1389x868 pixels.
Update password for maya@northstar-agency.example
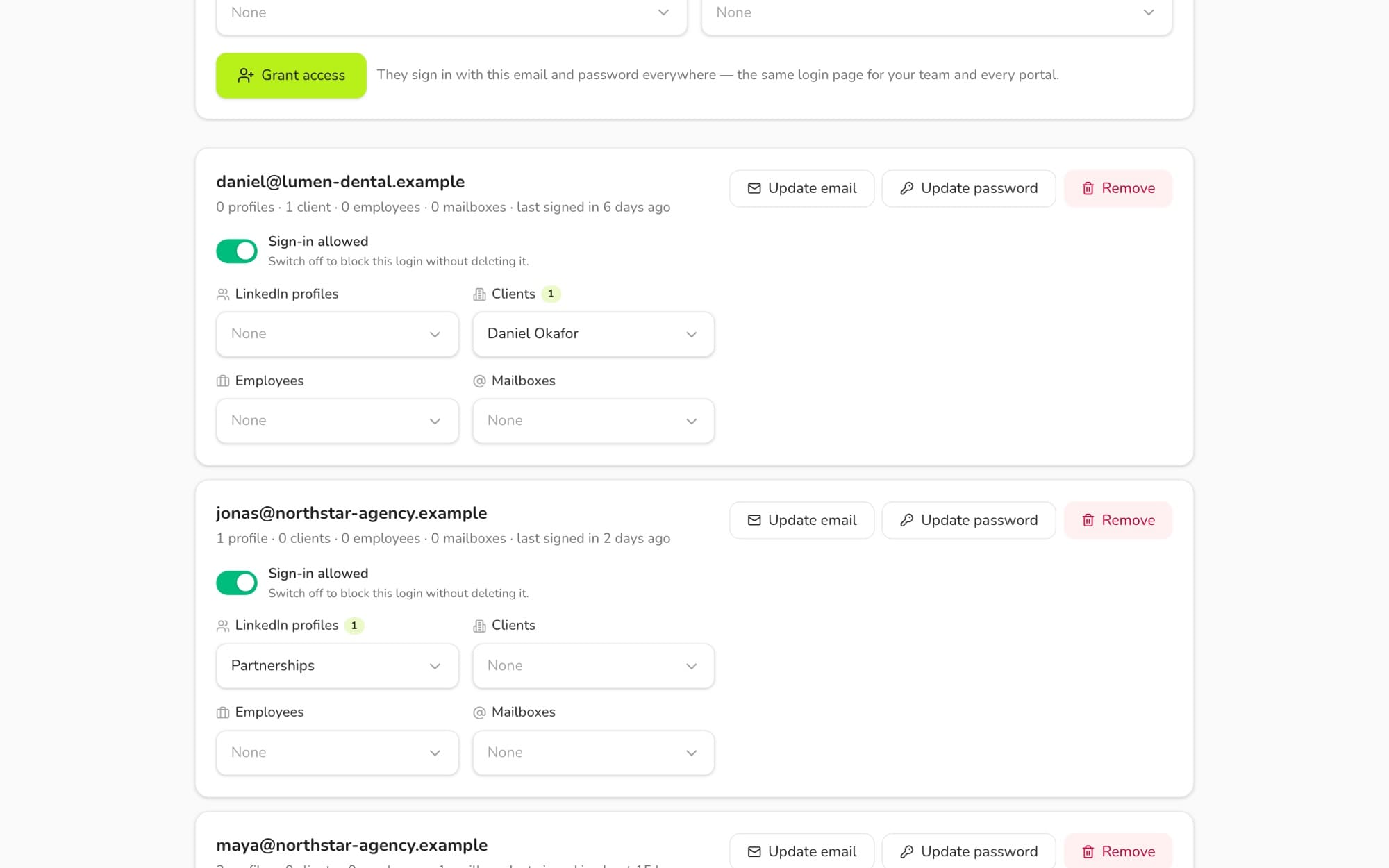[x=968, y=851]
